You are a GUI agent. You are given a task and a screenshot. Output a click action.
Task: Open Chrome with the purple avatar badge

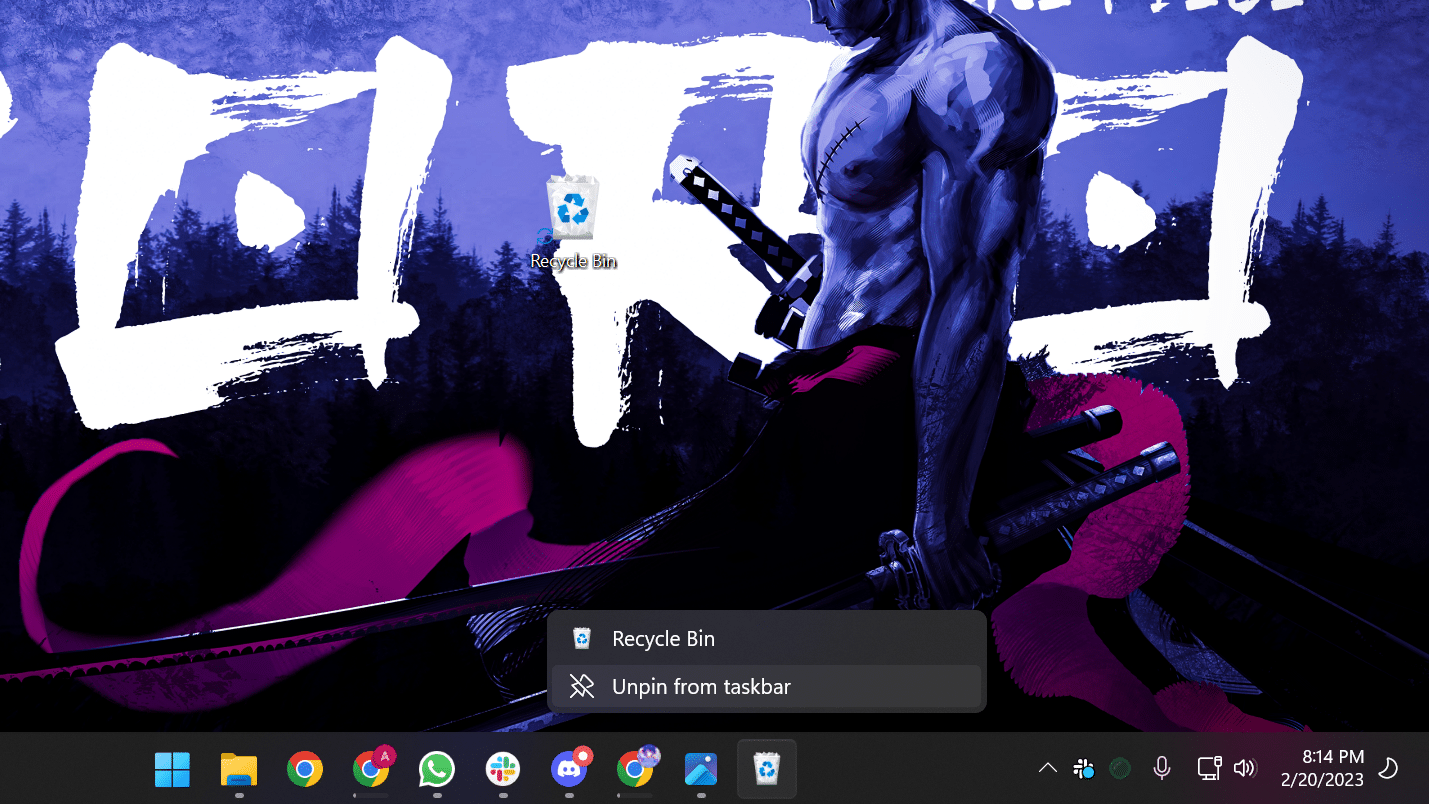click(x=635, y=769)
